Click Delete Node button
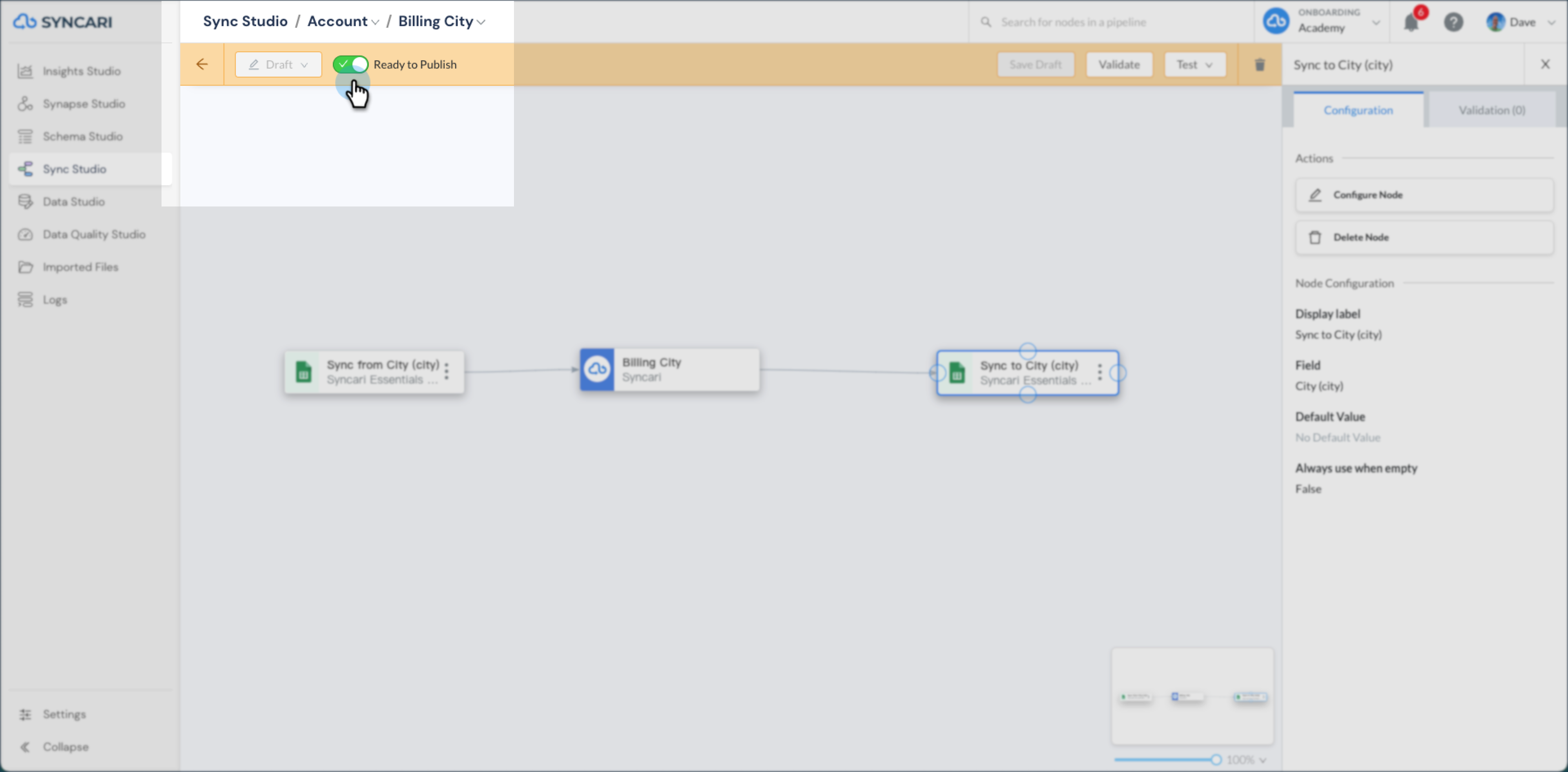Image resolution: width=1568 pixels, height=772 pixels. click(x=1424, y=237)
